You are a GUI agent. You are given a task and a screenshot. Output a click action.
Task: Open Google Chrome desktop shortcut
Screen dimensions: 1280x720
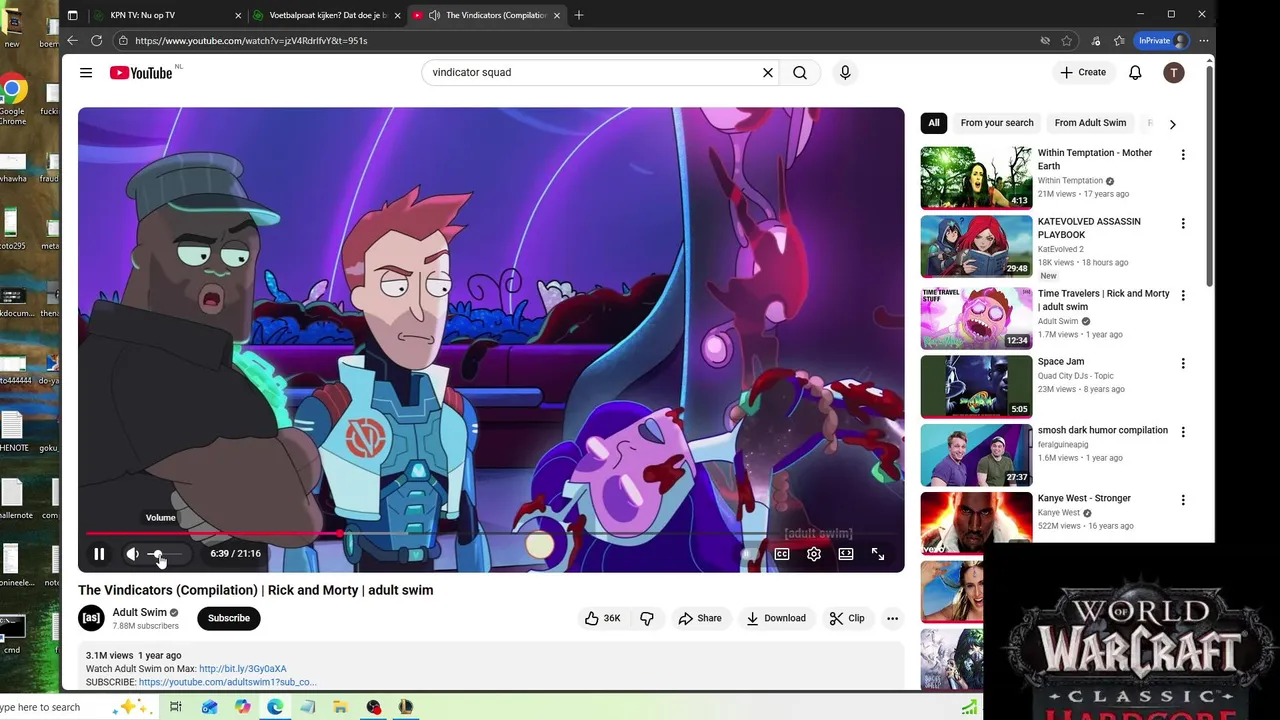(x=12, y=100)
